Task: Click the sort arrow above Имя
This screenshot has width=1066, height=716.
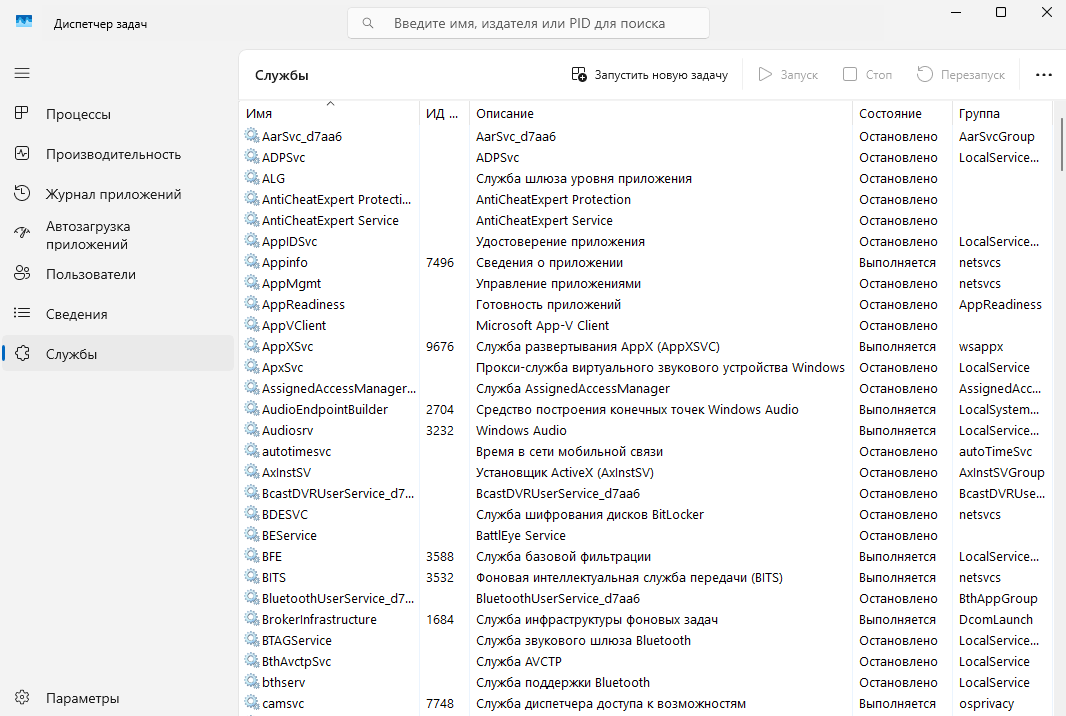Action: (330, 103)
